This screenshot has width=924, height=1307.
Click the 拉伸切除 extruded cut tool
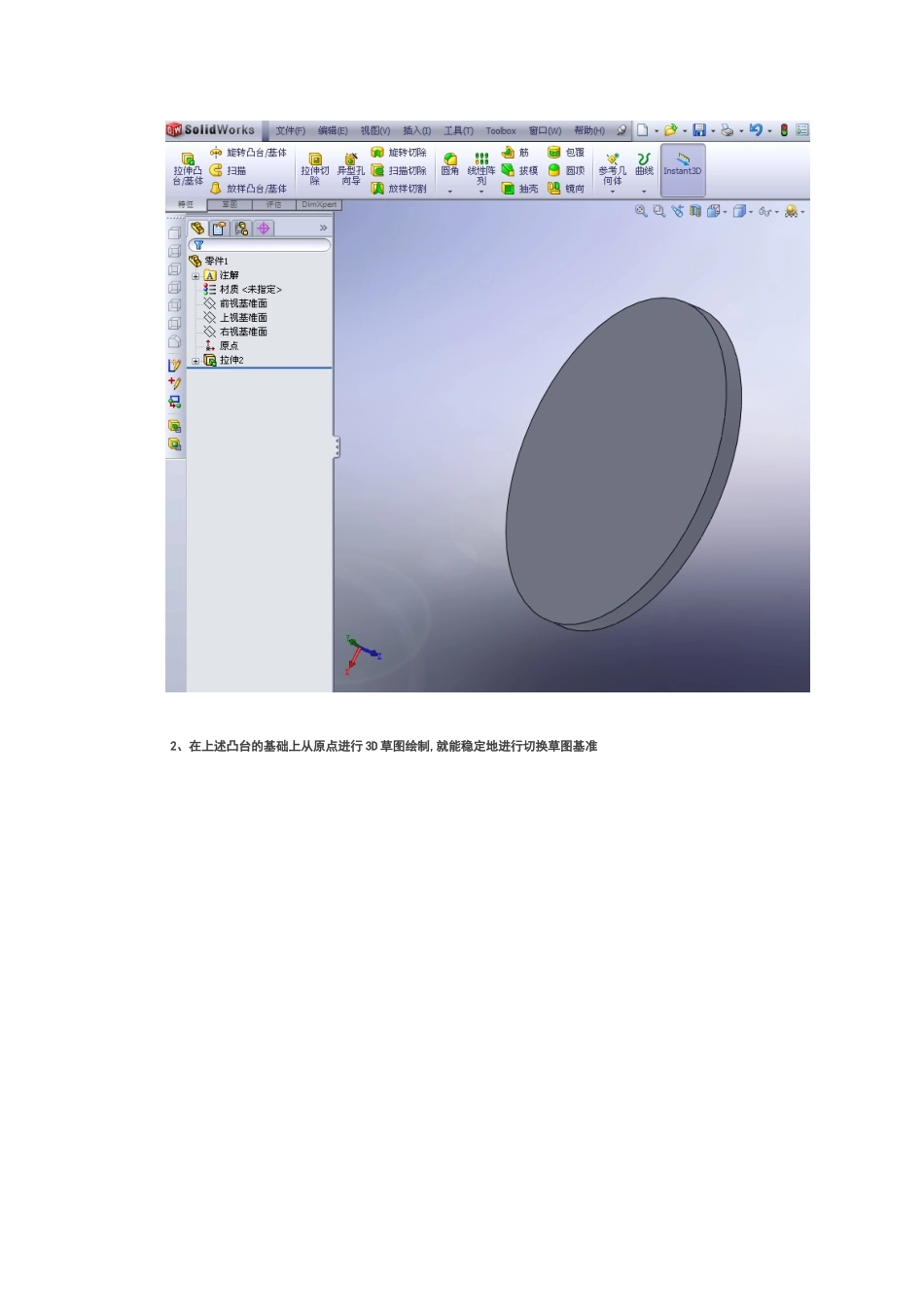[x=315, y=169]
